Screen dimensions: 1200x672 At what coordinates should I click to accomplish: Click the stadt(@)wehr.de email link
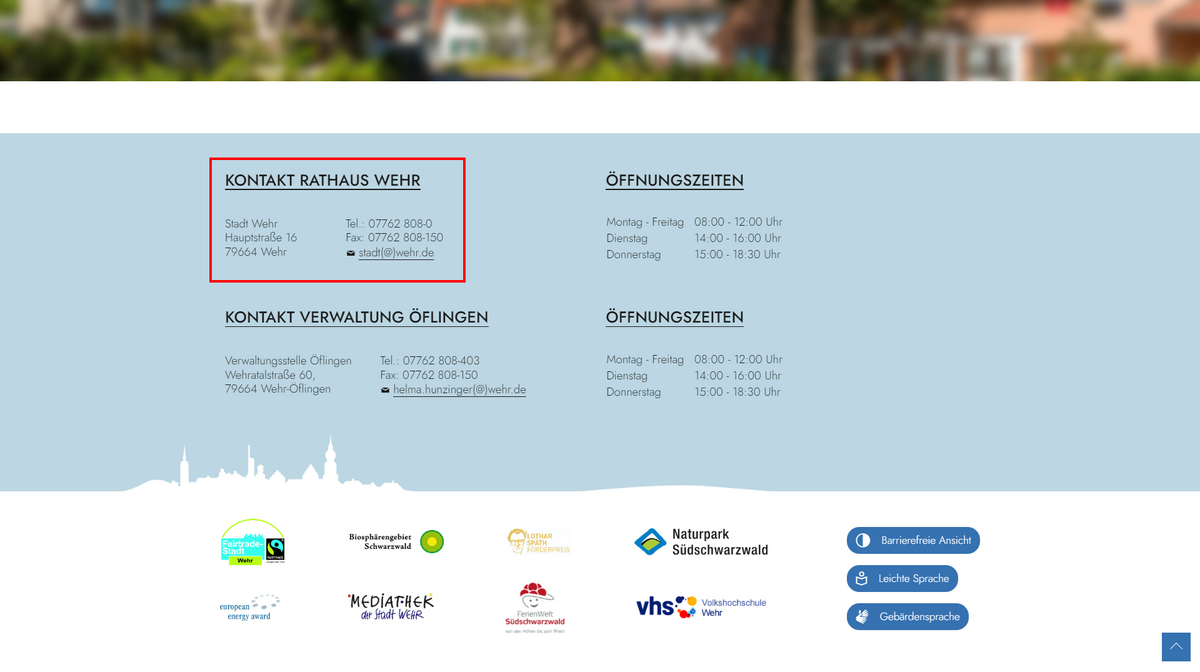tap(396, 253)
